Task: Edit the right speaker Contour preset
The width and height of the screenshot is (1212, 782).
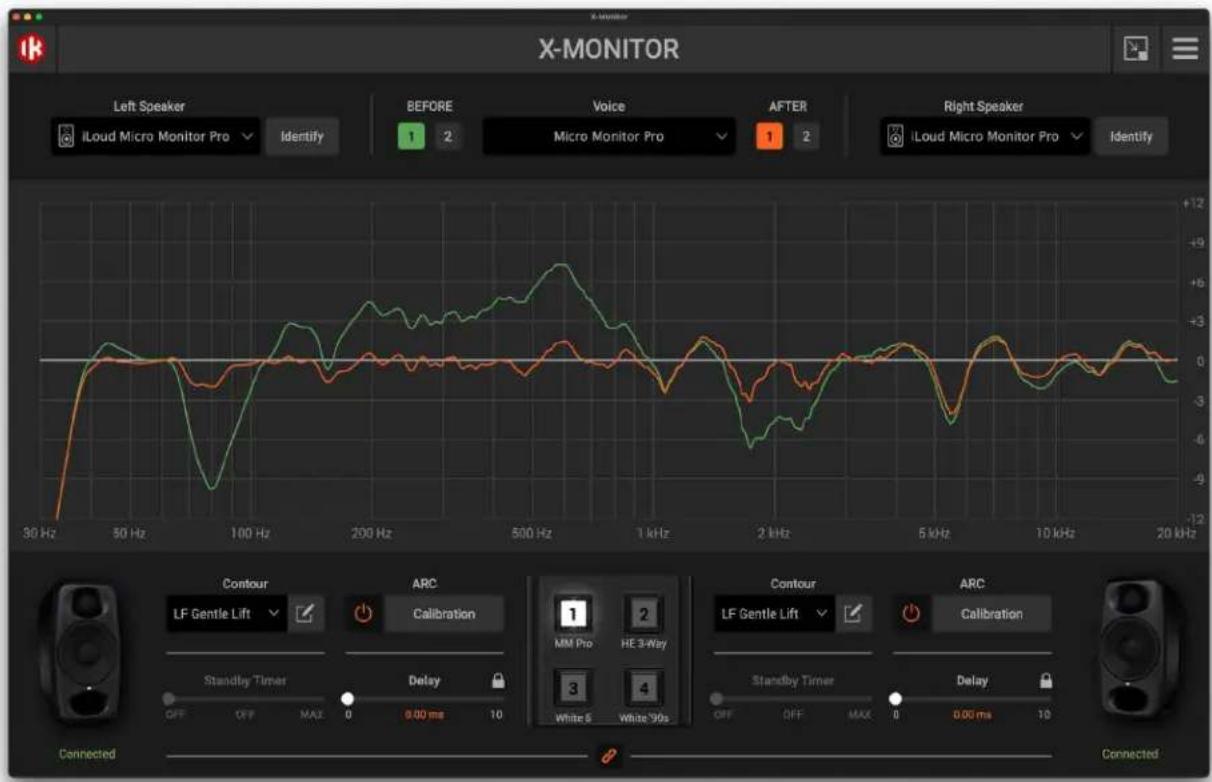Action: (853, 614)
